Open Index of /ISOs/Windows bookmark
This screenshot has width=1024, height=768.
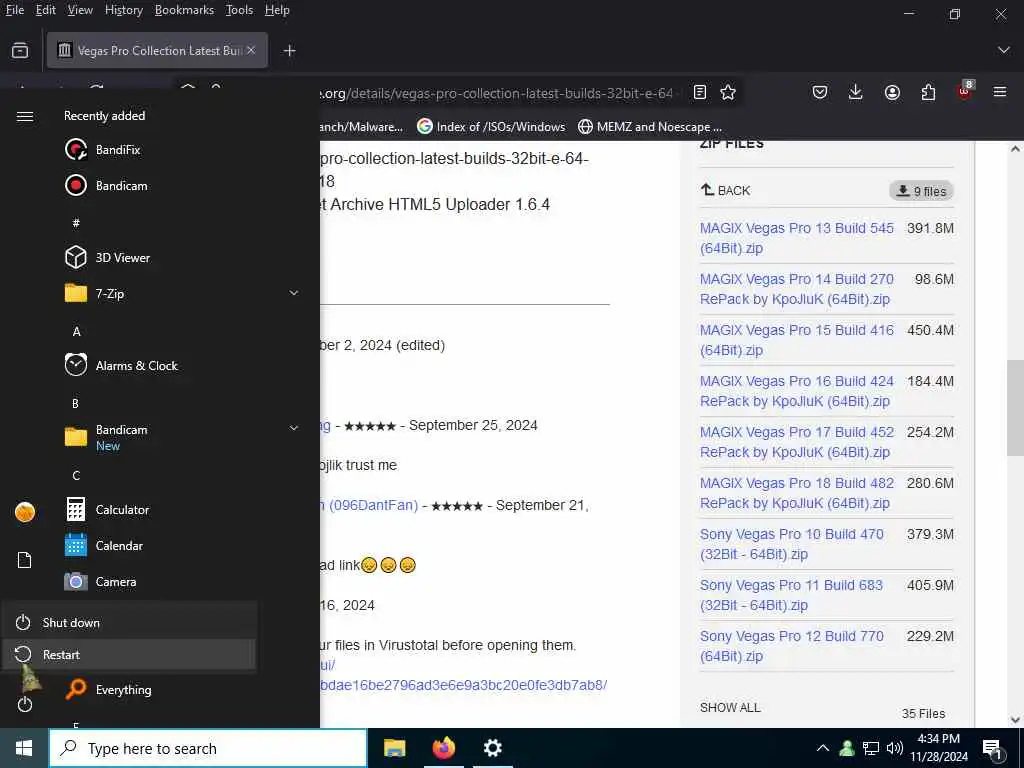491,126
